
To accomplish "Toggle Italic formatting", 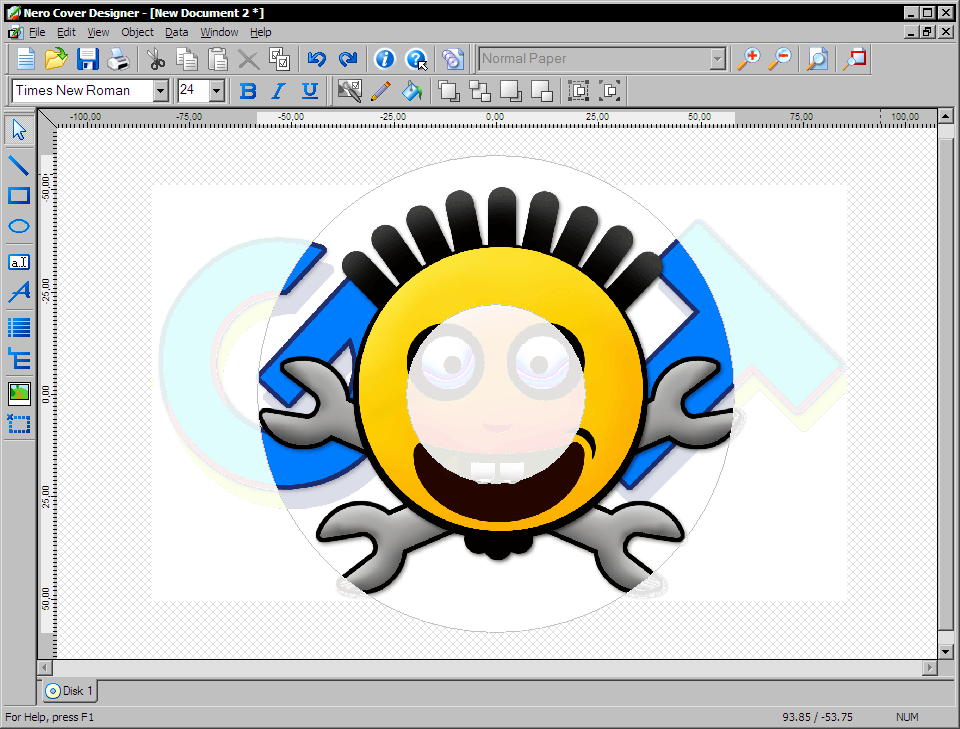I will pyautogui.click(x=279, y=91).
